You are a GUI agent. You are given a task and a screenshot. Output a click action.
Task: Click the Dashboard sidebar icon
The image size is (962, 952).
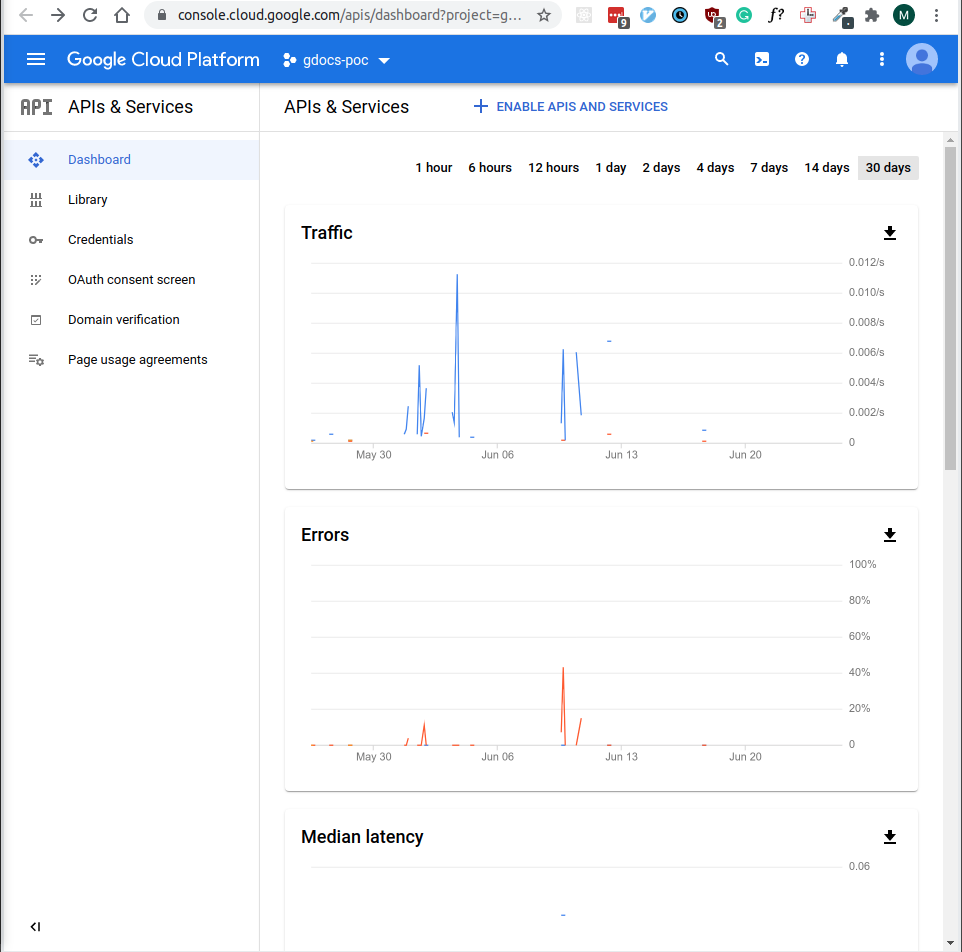click(36, 160)
